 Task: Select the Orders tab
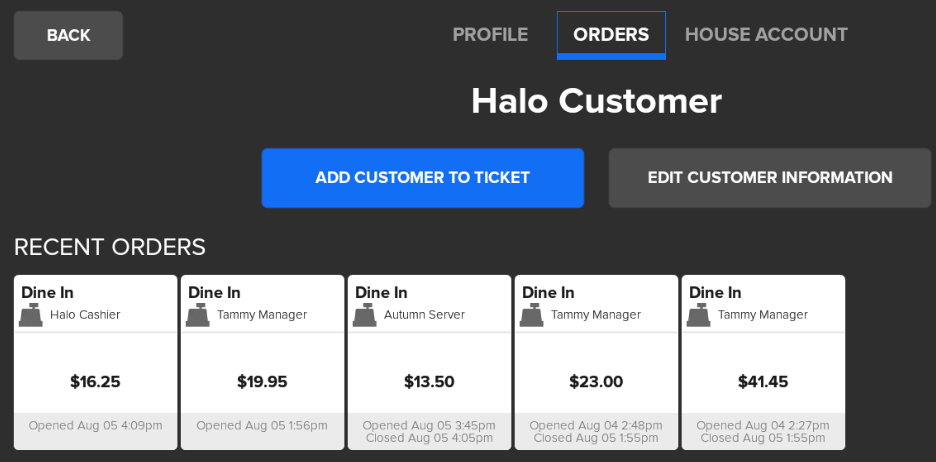point(611,35)
